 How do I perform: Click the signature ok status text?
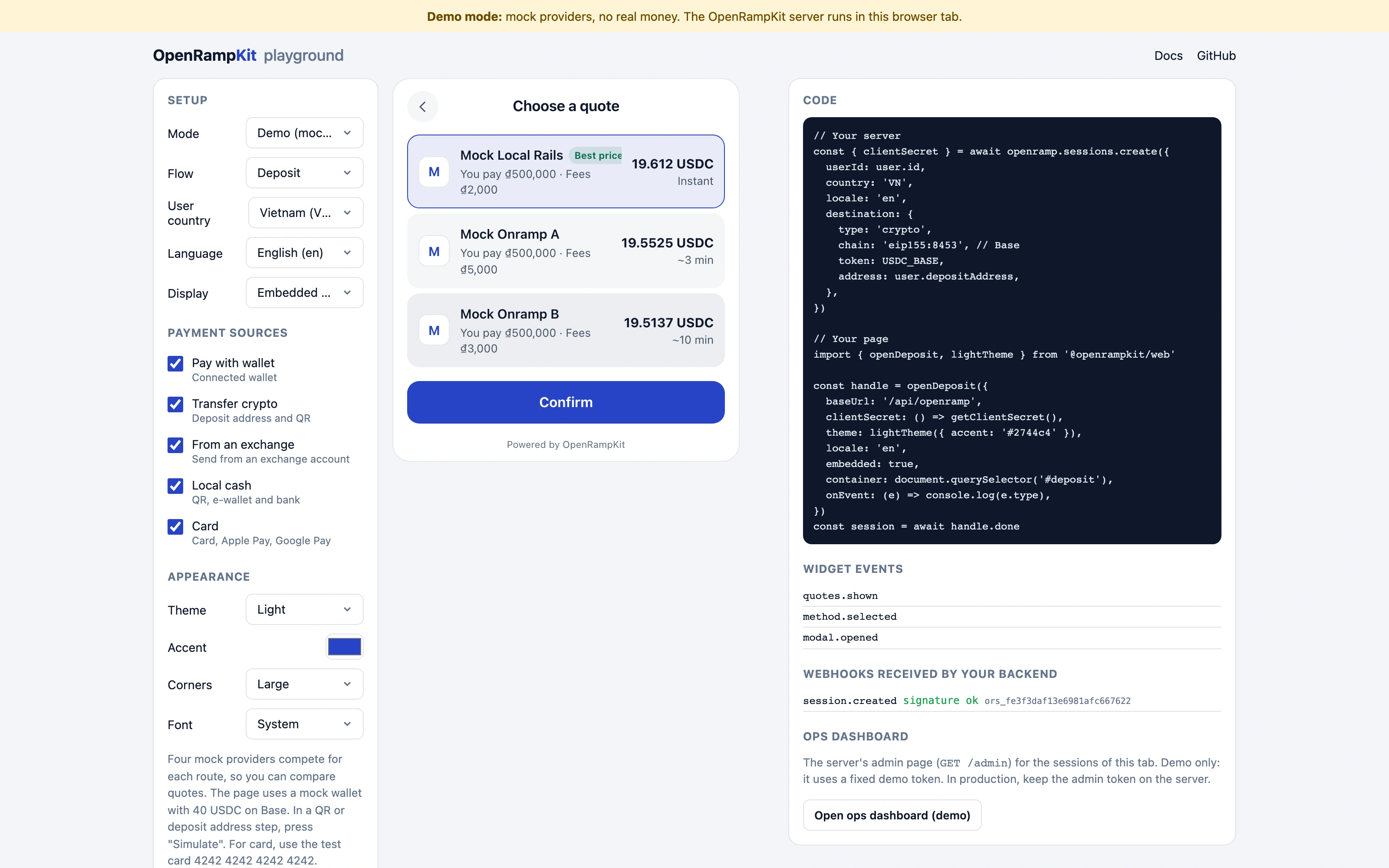pyautogui.click(x=940, y=700)
